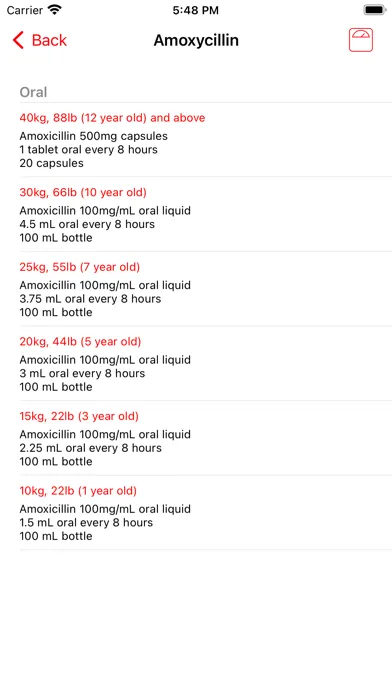Select the 30kg, 66lb (10 year old) heading
Screen dimensions: 392x696
[x=83, y=193]
